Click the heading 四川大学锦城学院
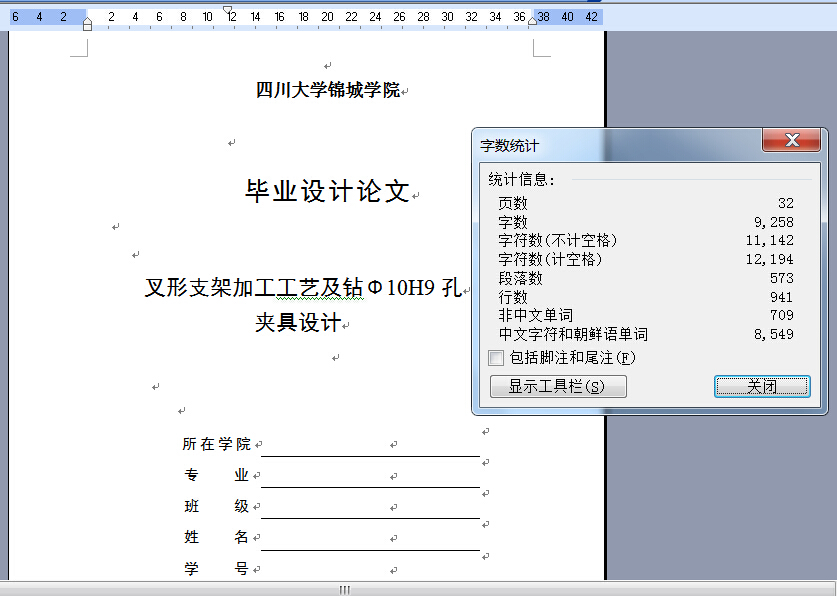 pos(328,90)
